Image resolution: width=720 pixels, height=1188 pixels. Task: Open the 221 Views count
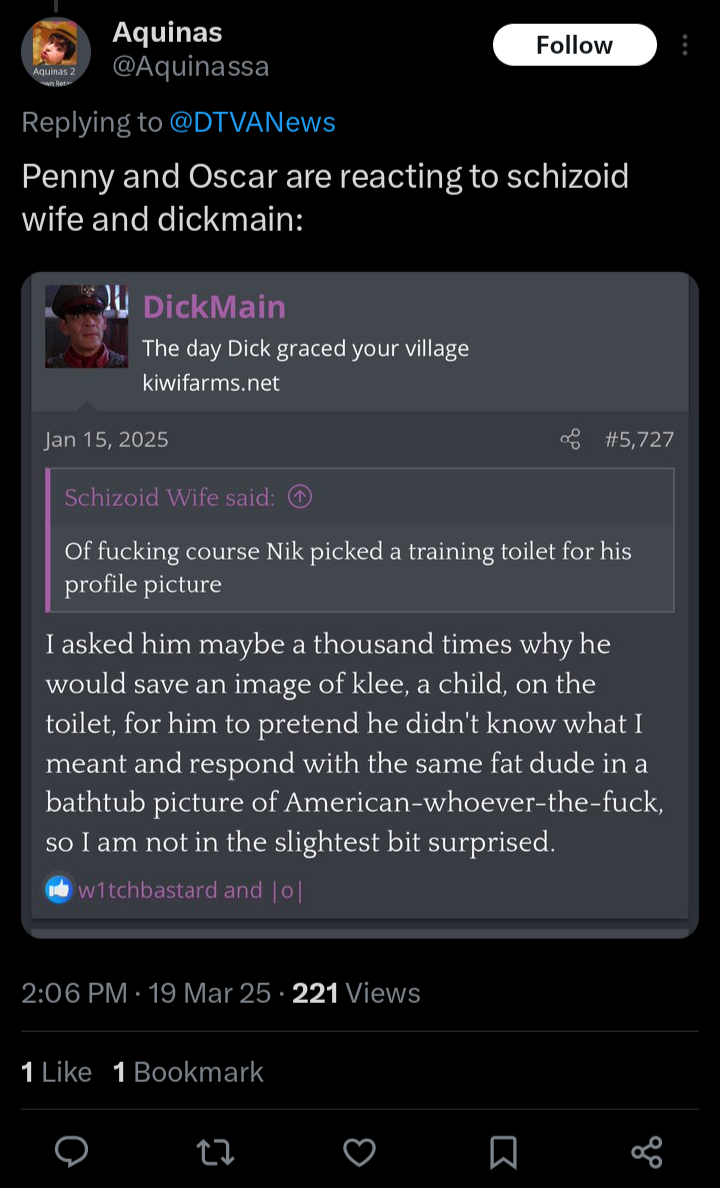pyautogui.click(x=355, y=993)
